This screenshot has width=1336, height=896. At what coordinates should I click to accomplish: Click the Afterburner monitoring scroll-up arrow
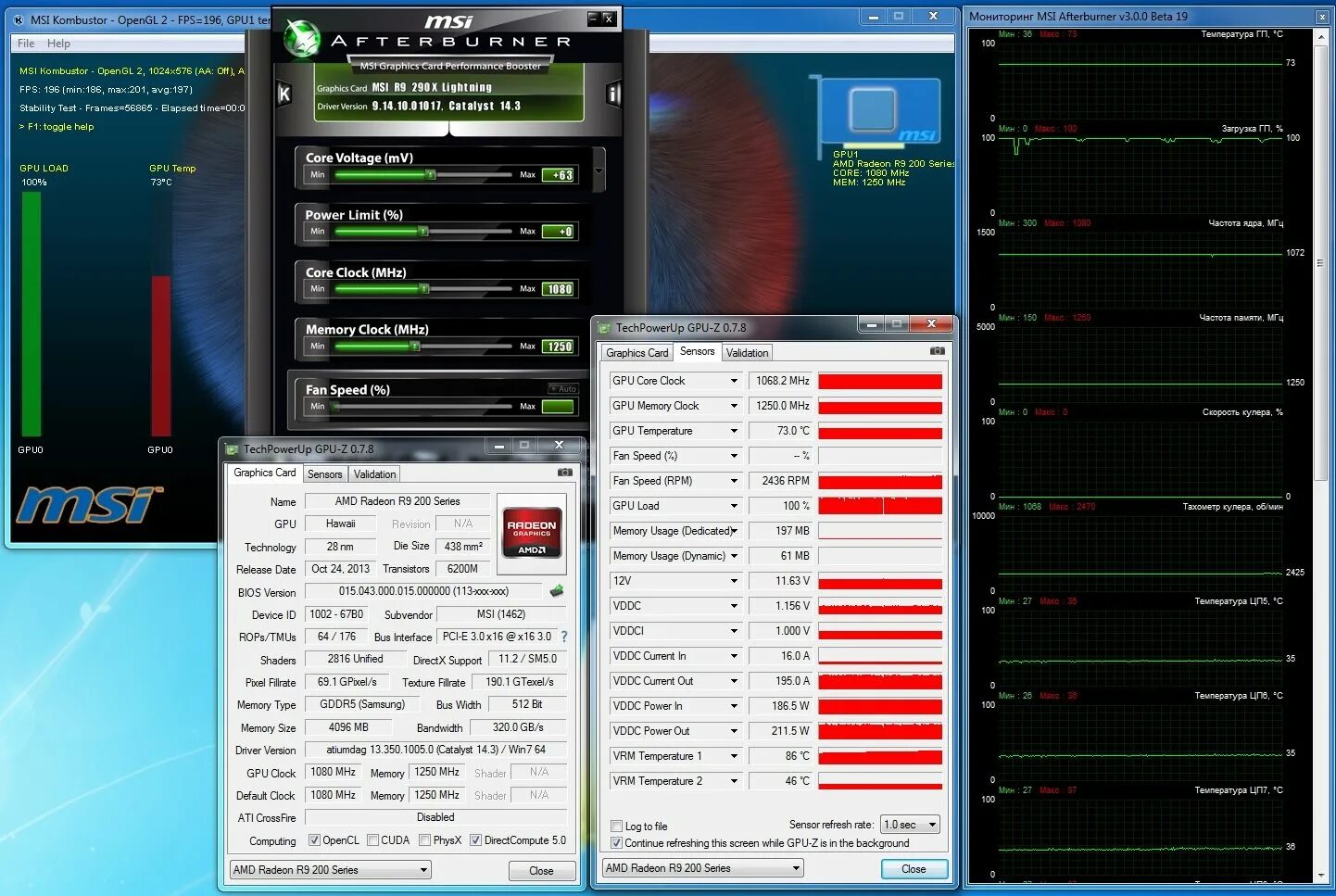[x=1321, y=35]
